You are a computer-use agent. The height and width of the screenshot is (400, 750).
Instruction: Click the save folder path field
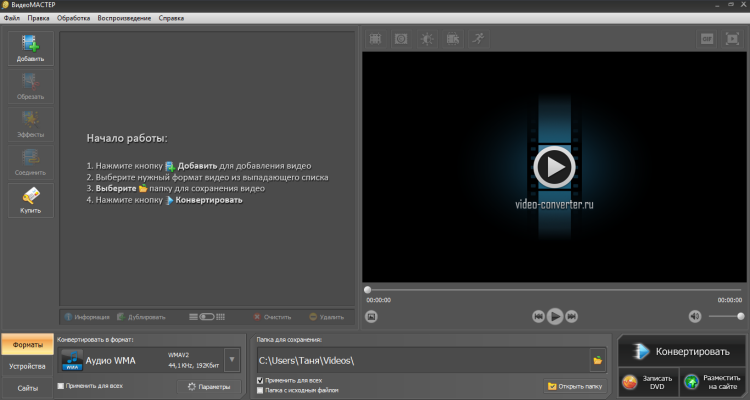pyautogui.click(x=423, y=361)
